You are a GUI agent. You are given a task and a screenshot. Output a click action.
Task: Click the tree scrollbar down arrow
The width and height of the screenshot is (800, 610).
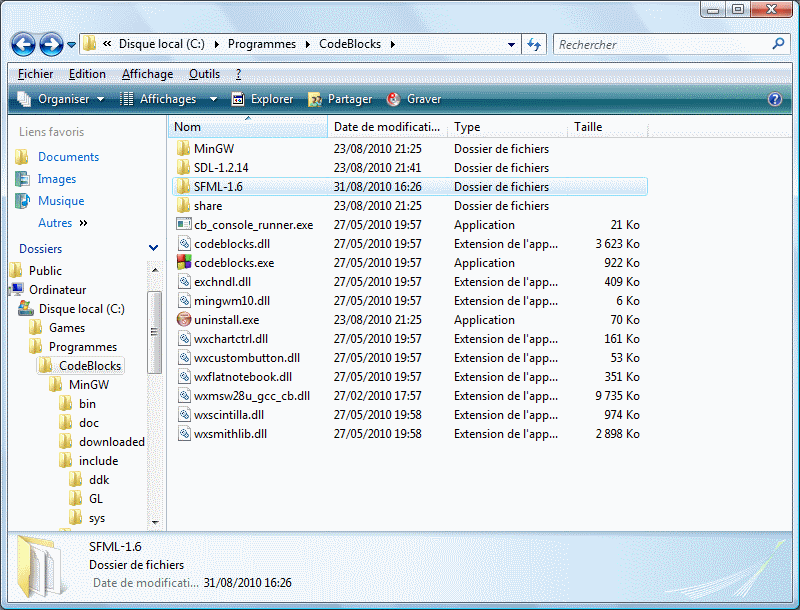[155, 522]
